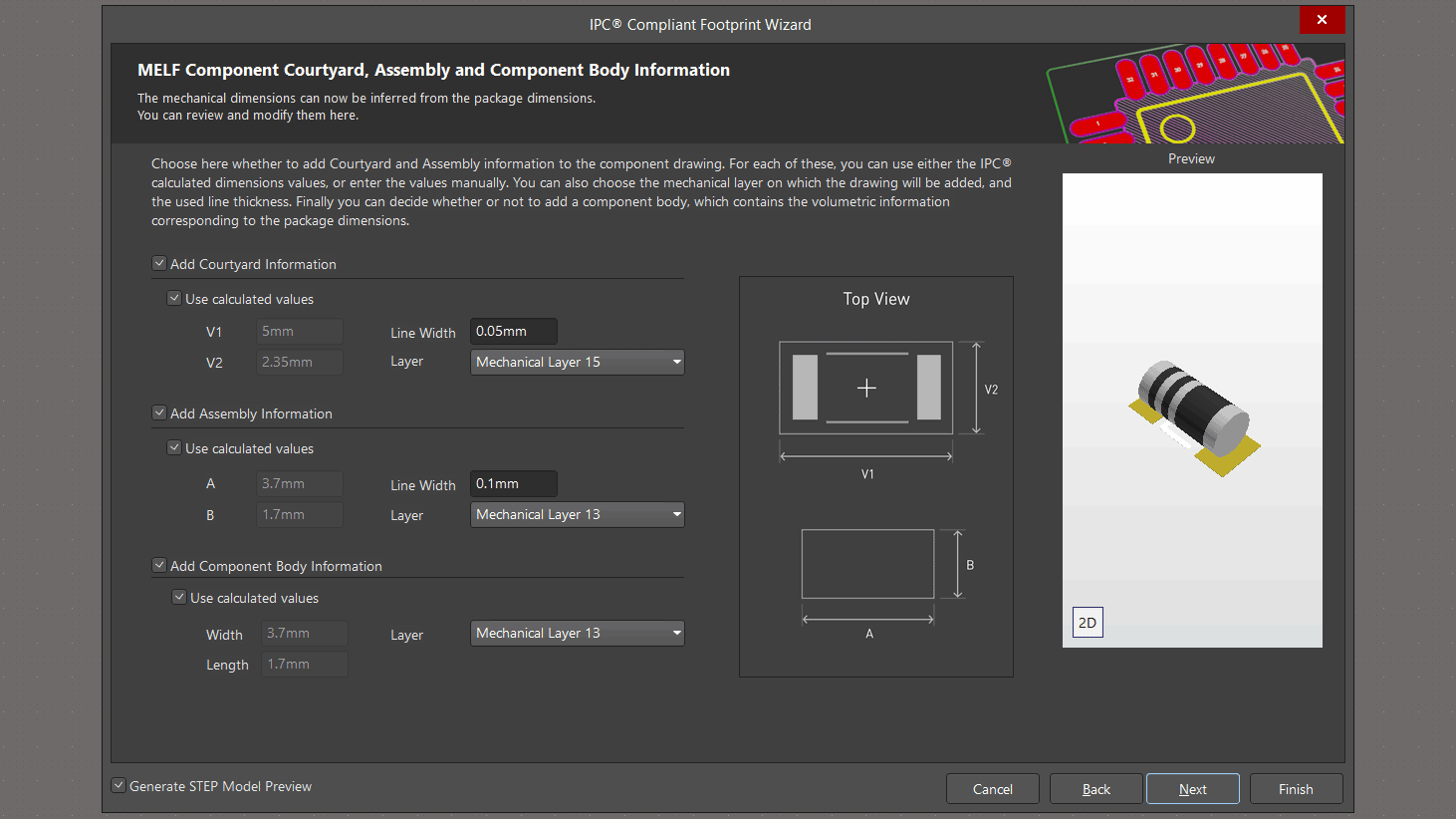Click the courtyard Line Width 0.05mm field
The image size is (1456, 819).
[513, 331]
